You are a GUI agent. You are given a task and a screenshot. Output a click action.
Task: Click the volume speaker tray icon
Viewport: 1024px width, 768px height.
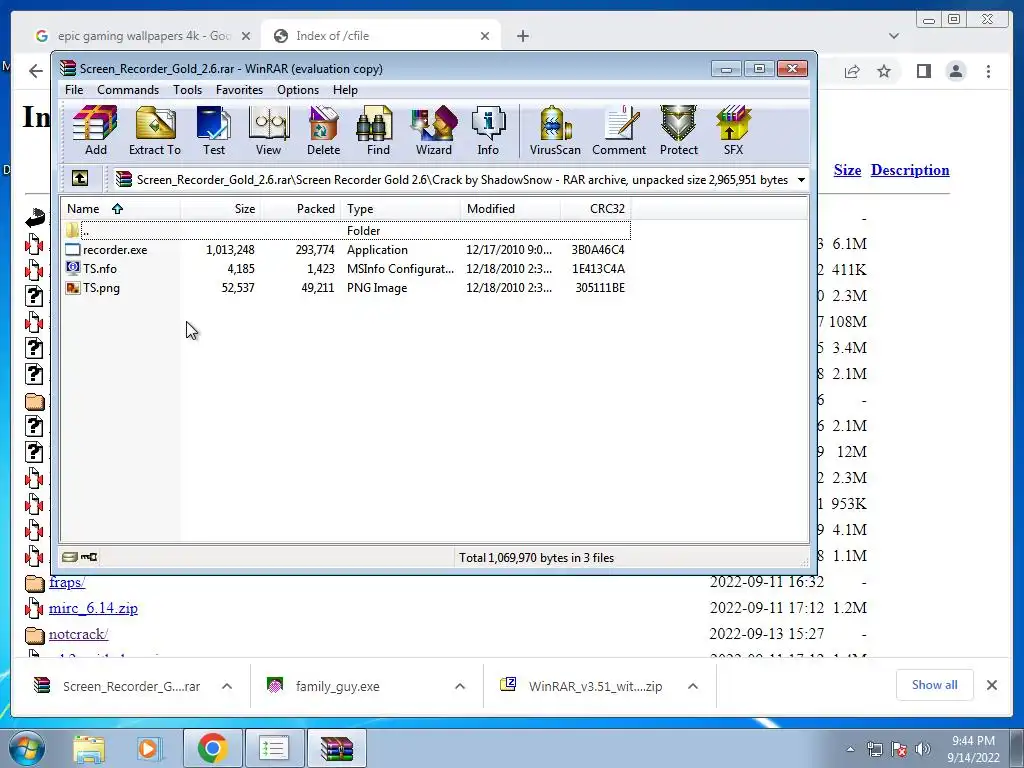pyautogui.click(x=923, y=749)
